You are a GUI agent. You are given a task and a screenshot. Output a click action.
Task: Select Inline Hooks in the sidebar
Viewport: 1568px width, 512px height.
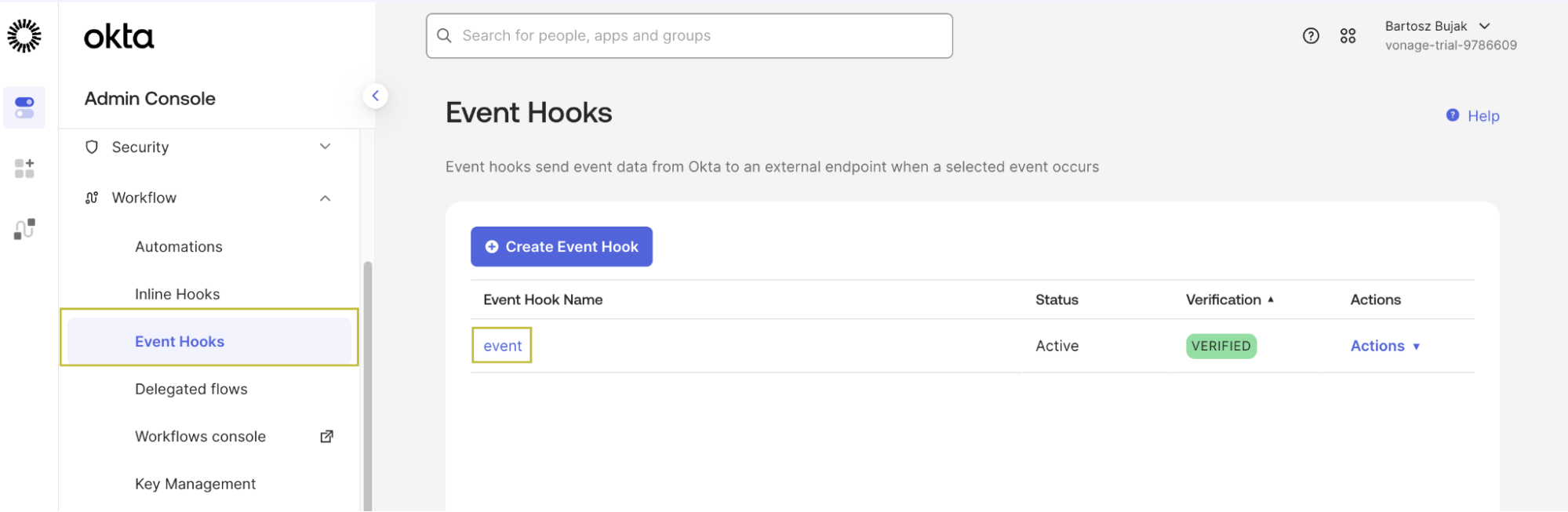click(177, 294)
